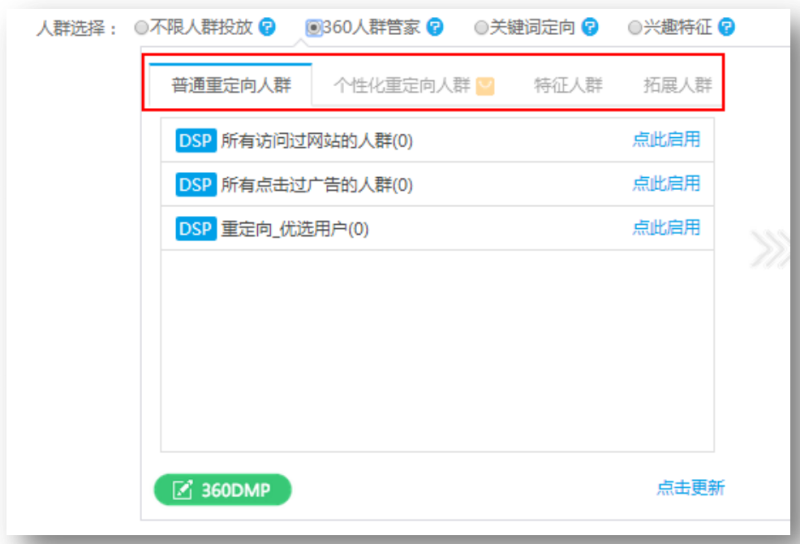The image size is (800, 544).
Task: Enable 重定向_优选用户 via 点此启用 link
Action: (x=666, y=228)
